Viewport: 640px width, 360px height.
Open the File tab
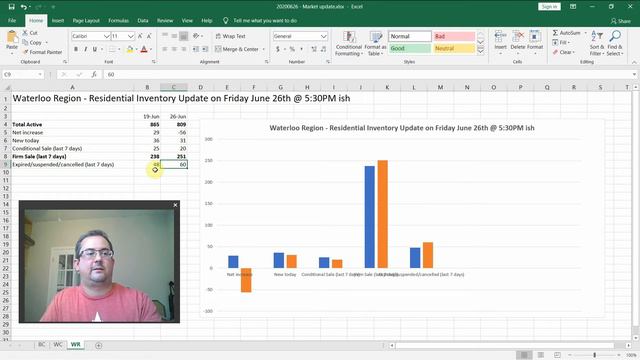tap(12, 20)
